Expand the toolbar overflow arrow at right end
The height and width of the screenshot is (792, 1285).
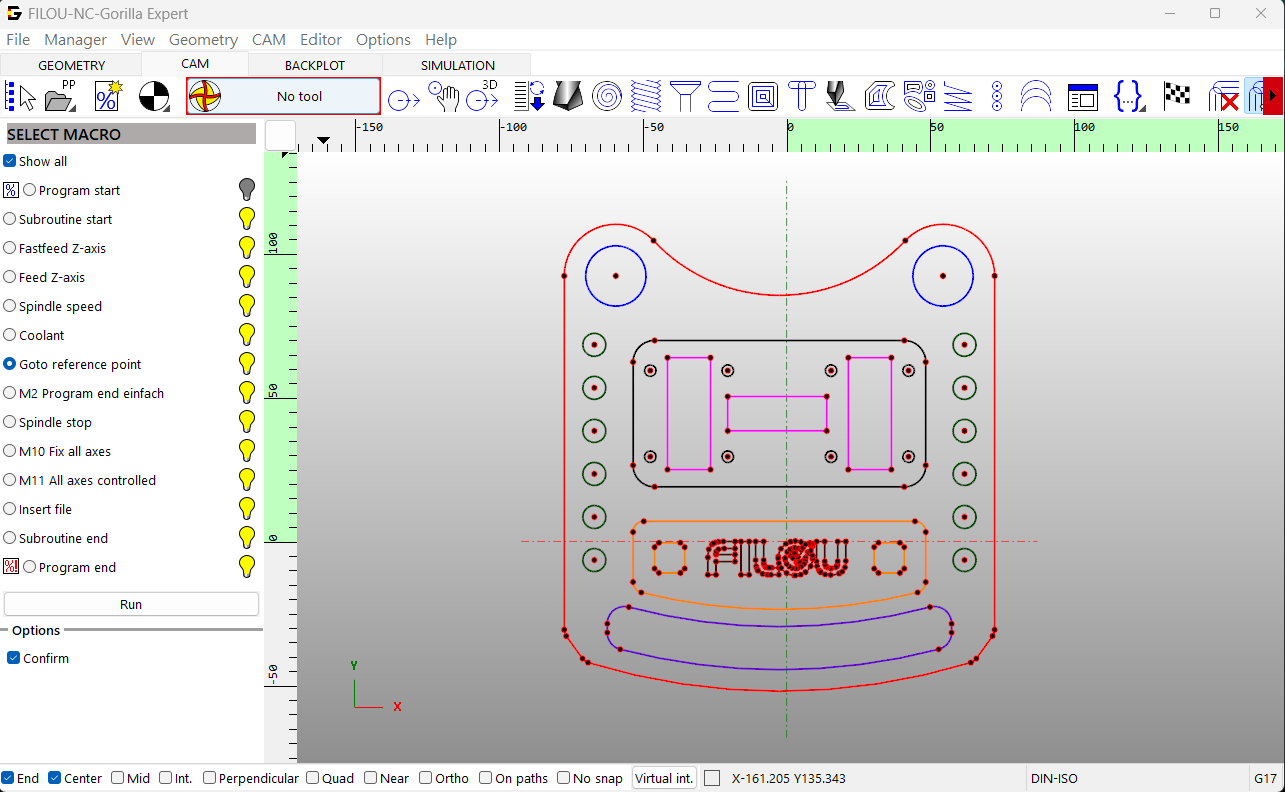point(1273,97)
